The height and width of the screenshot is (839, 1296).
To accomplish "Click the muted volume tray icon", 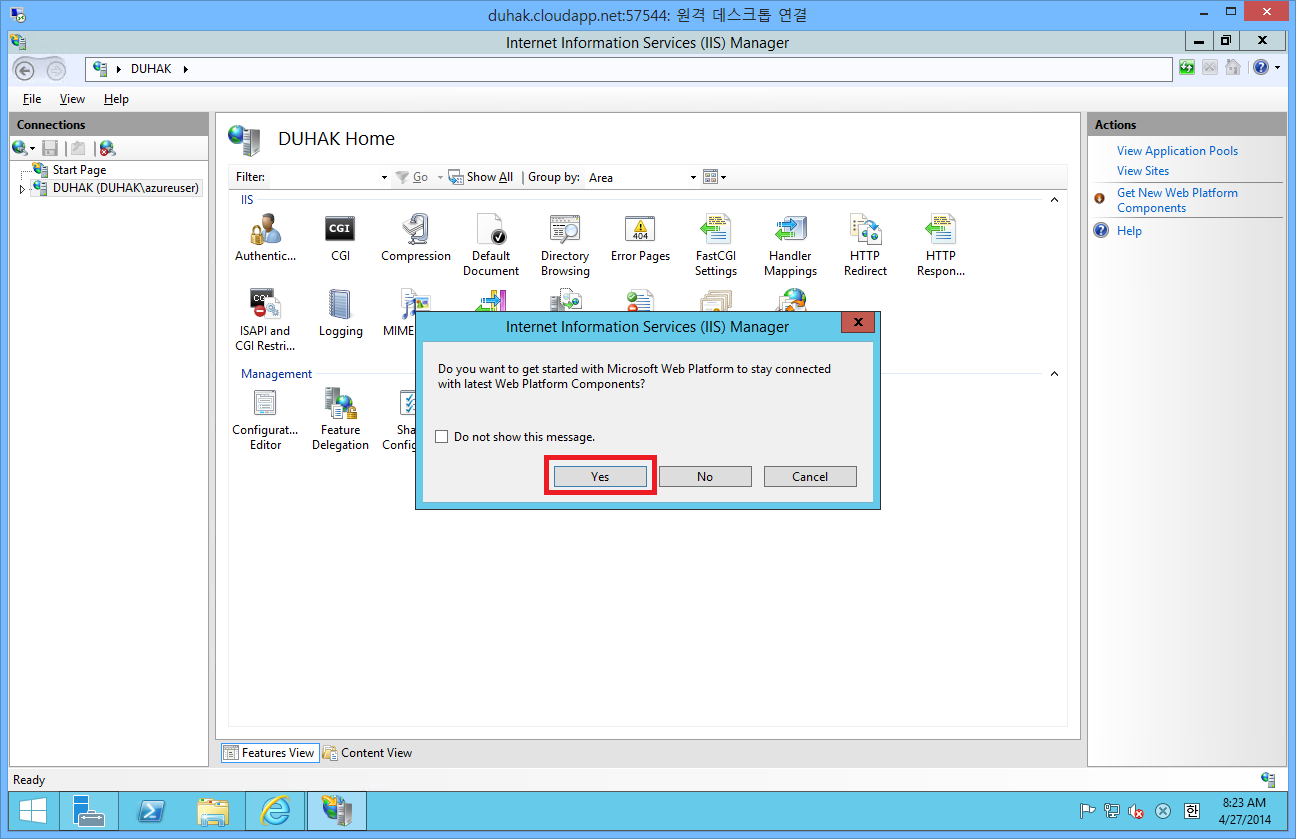I will 1137,812.
